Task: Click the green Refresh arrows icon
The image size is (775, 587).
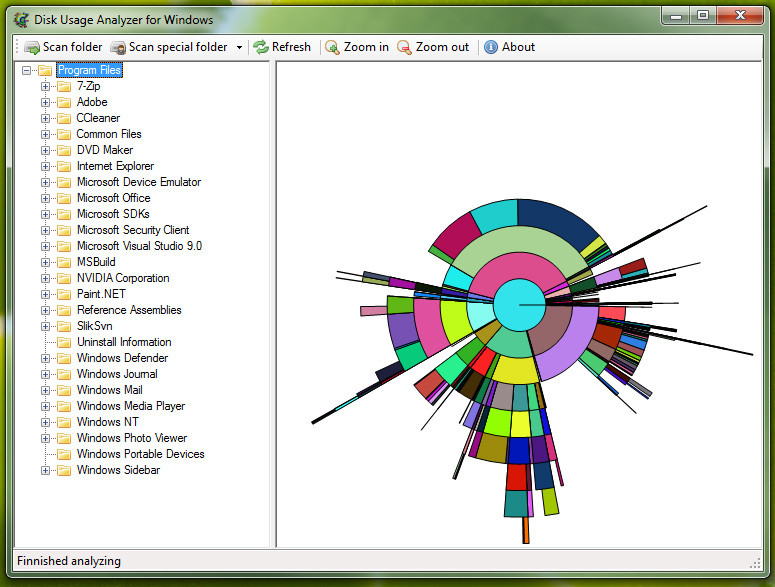Action: tap(261, 47)
